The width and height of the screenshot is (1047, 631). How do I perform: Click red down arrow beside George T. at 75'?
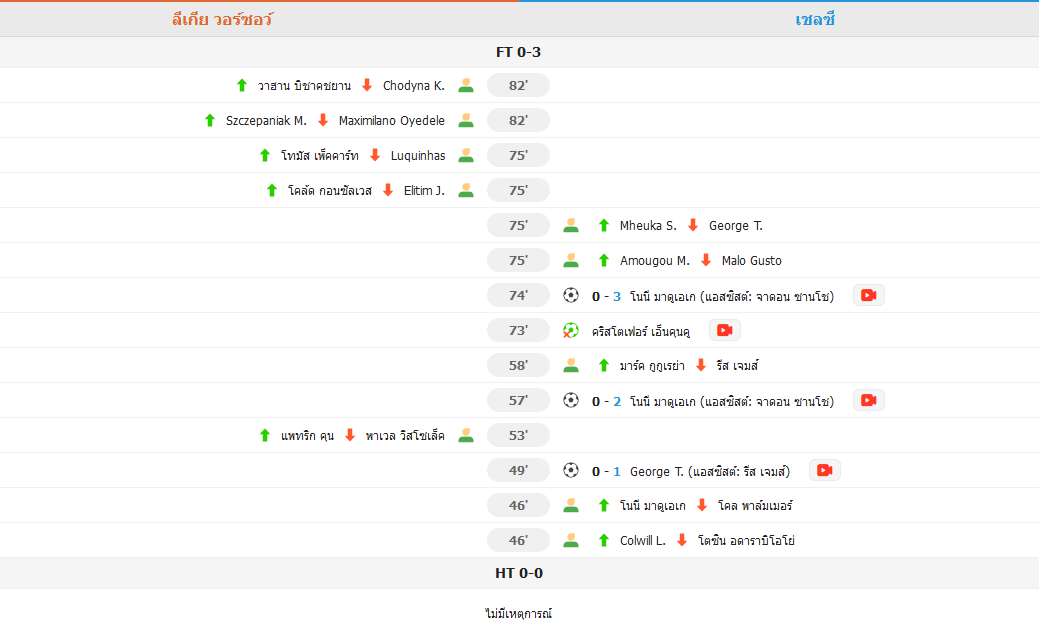(x=692, y=226)
